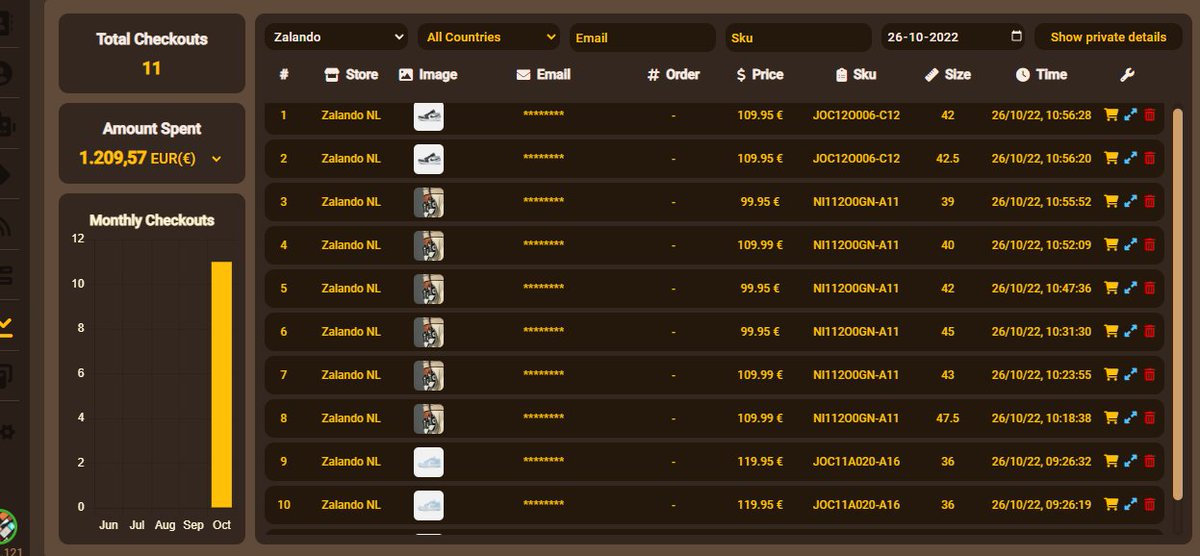Delete the size 42.5 checkout entry
This screenshot has width=1200, height=556.
[1149, 158]
